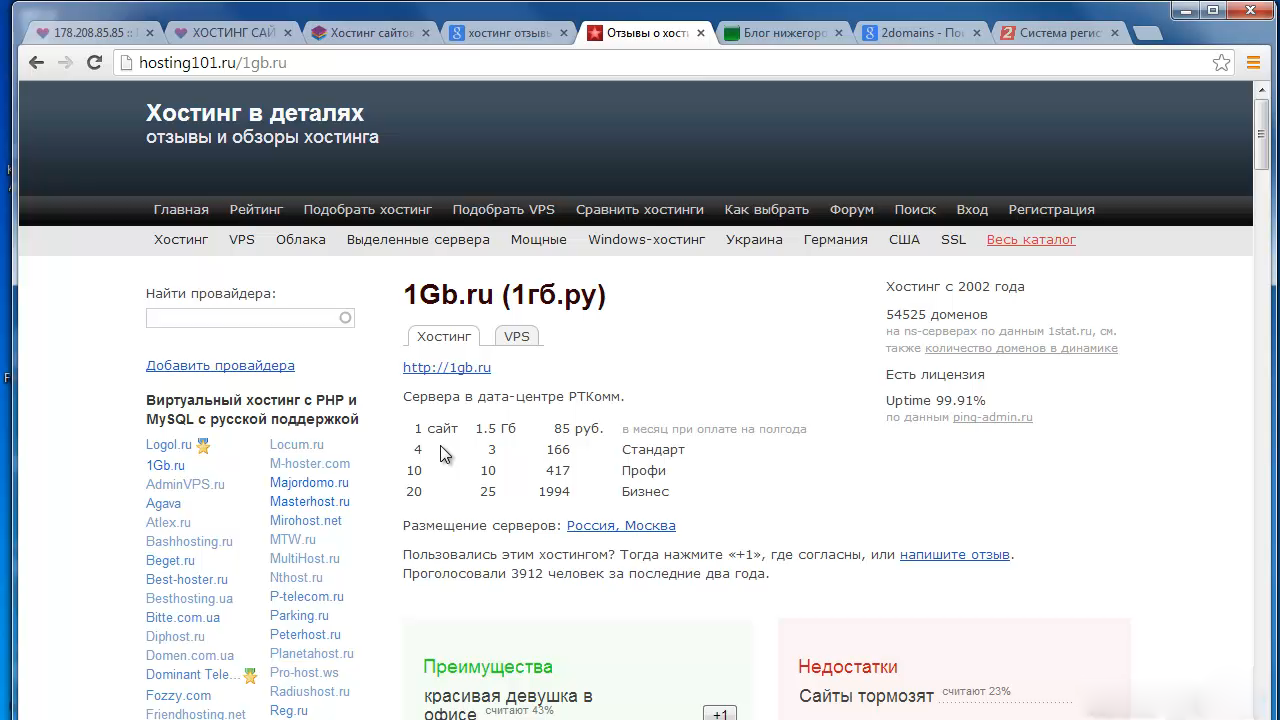Open 'Форум' in the top menu
Screen dimensions: 1280x720
point(852,210)
